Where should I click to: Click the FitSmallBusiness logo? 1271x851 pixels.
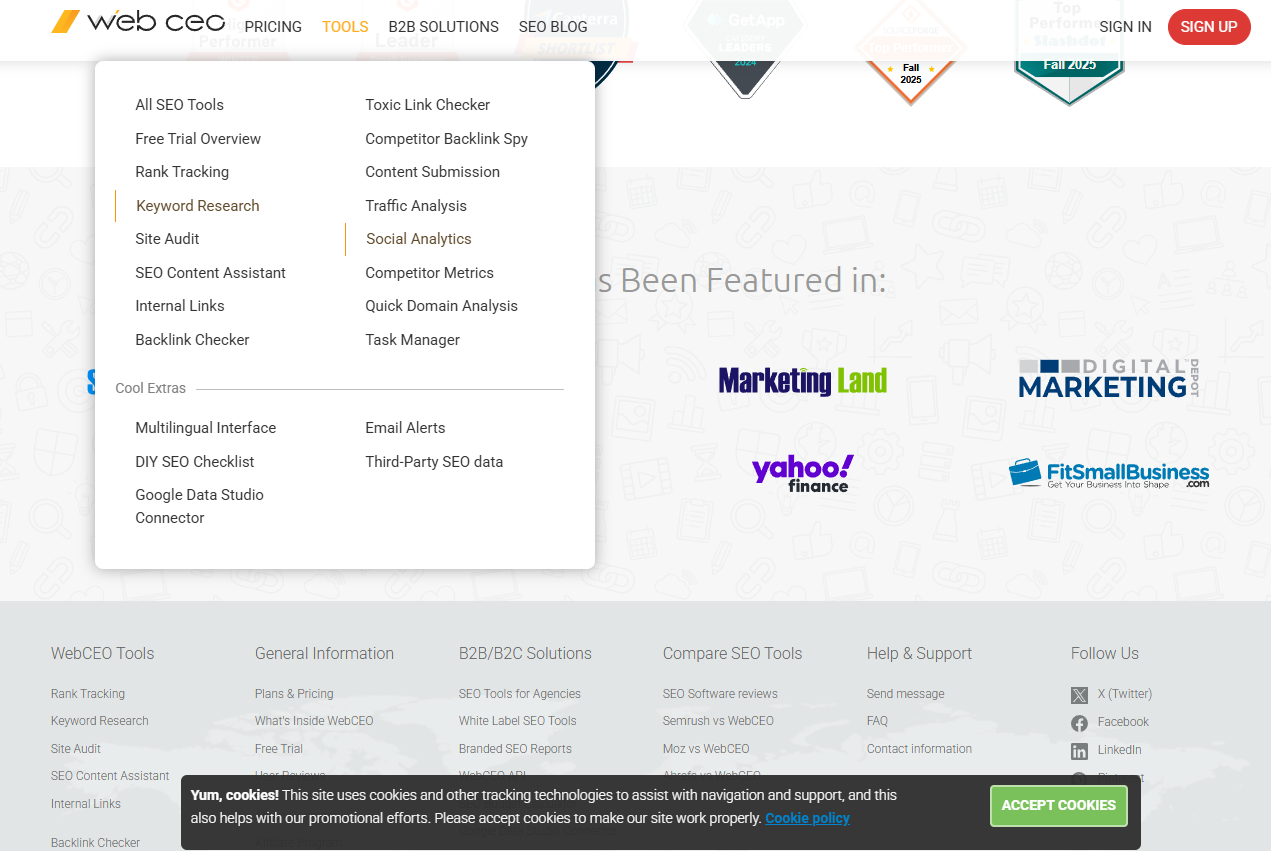click(x=1109, y=474)
